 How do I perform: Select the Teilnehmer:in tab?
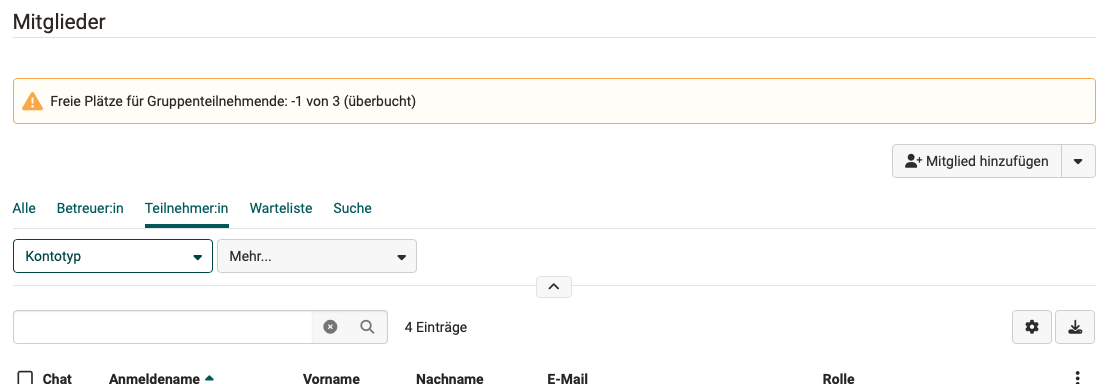point(186,208)
